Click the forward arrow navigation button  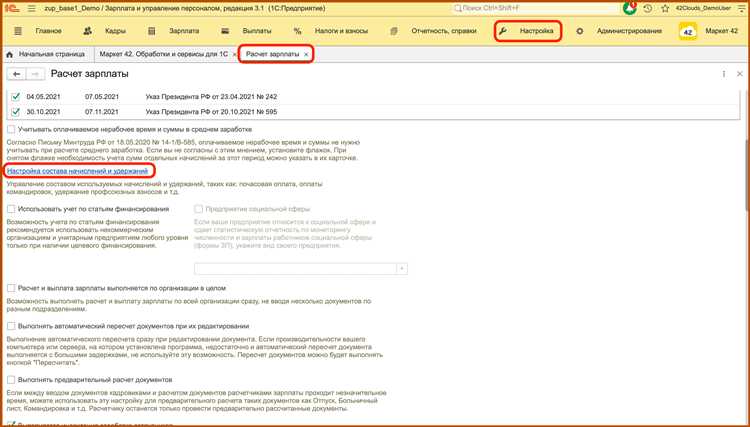pos(34,74)
